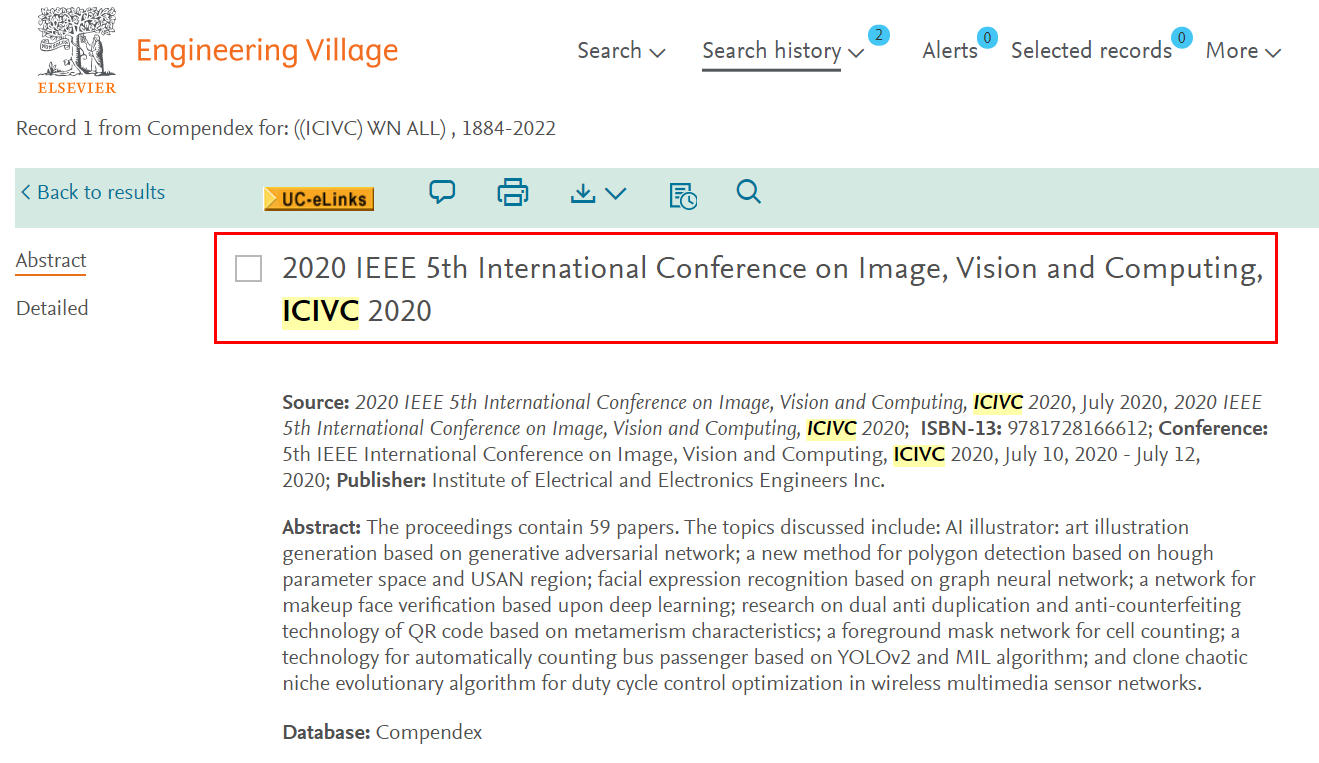This screenshot has width=1319, height=763.
Task: Open the Engineering Village home link
Action: 267,51
